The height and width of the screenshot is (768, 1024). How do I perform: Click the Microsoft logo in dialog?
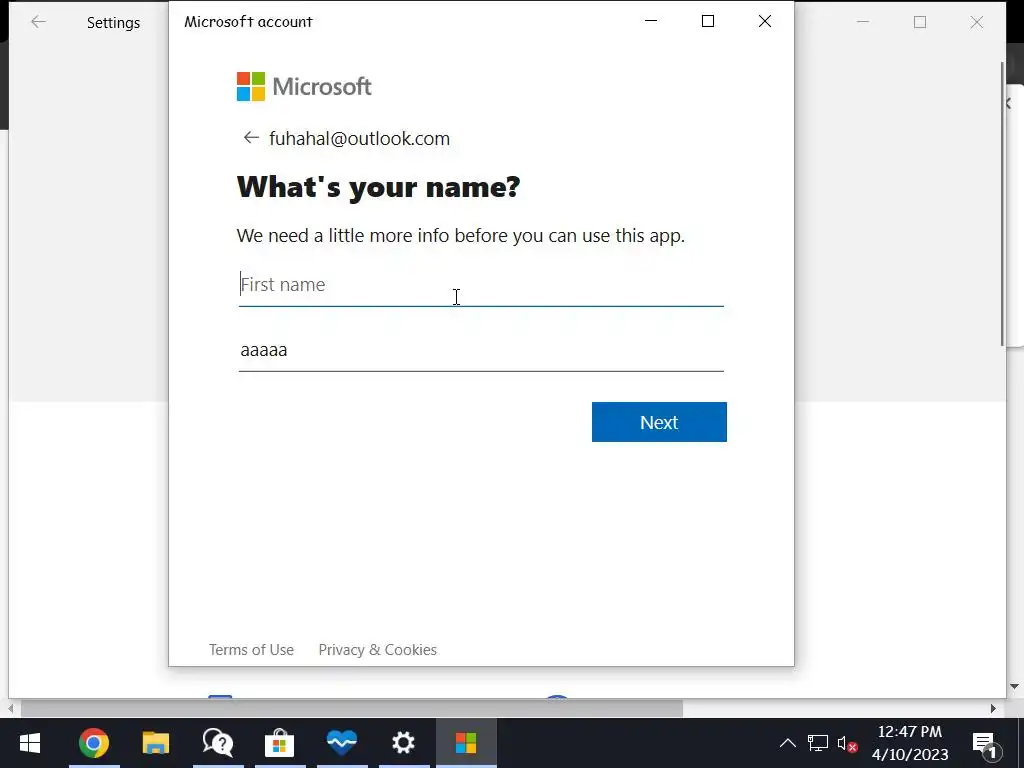click(x=304, y=86)
